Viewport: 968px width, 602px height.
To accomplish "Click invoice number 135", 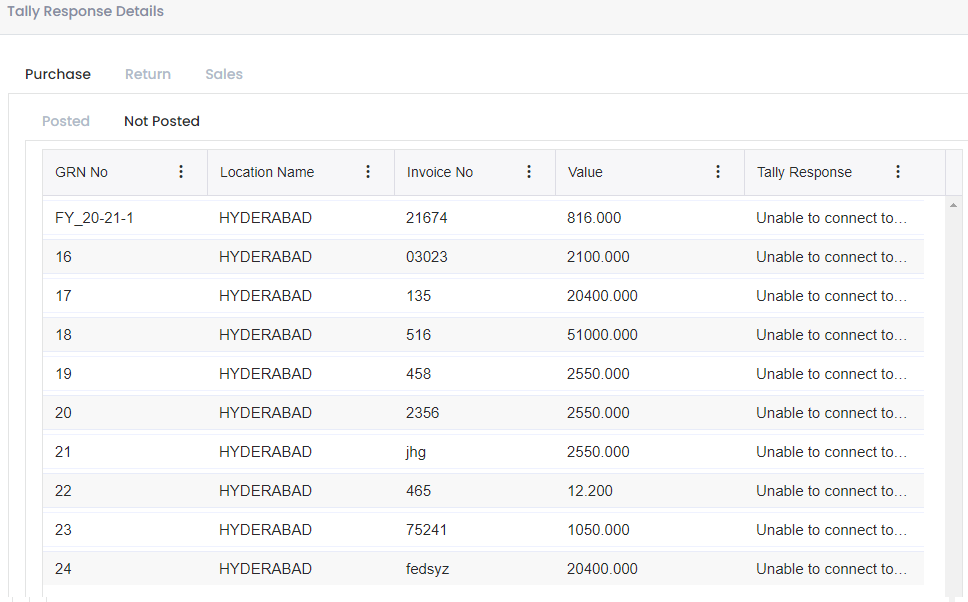I will tap(419, 296).
